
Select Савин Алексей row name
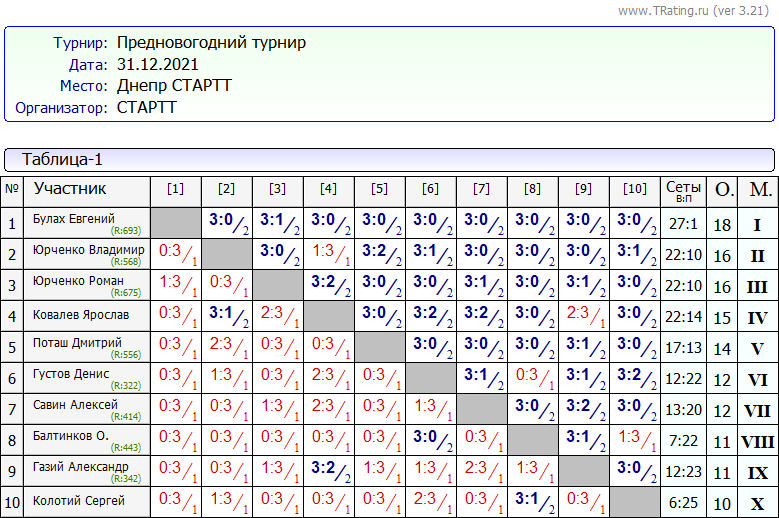(75, 404)
